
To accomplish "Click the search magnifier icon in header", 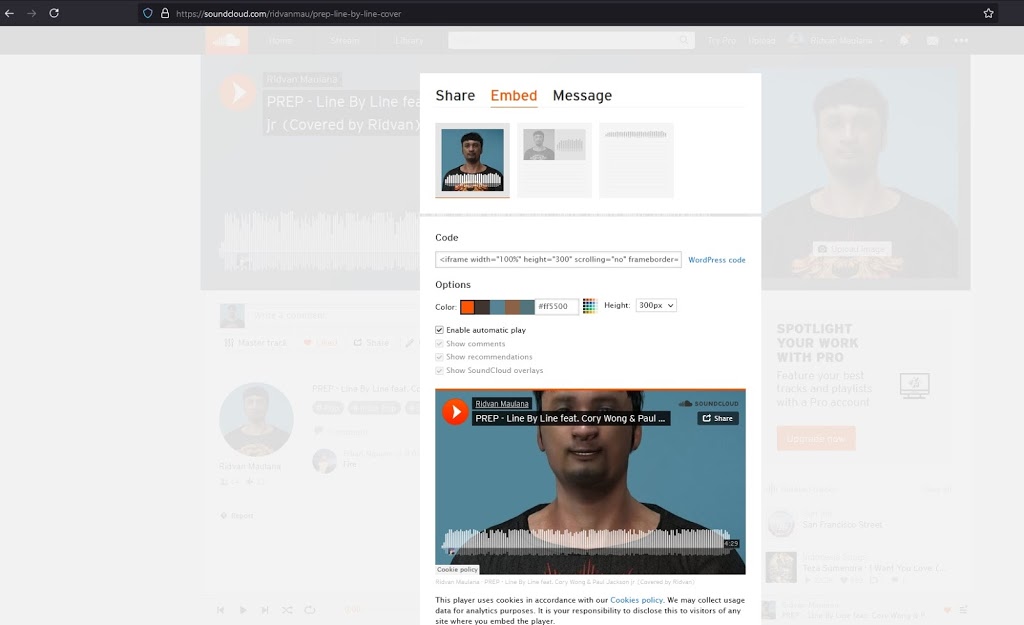I will click(684, 40).
